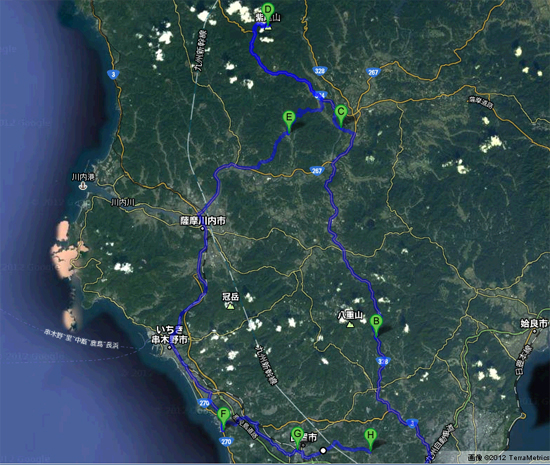Click the white route waypoint circle
550x465 pixels.
point(323,450)
